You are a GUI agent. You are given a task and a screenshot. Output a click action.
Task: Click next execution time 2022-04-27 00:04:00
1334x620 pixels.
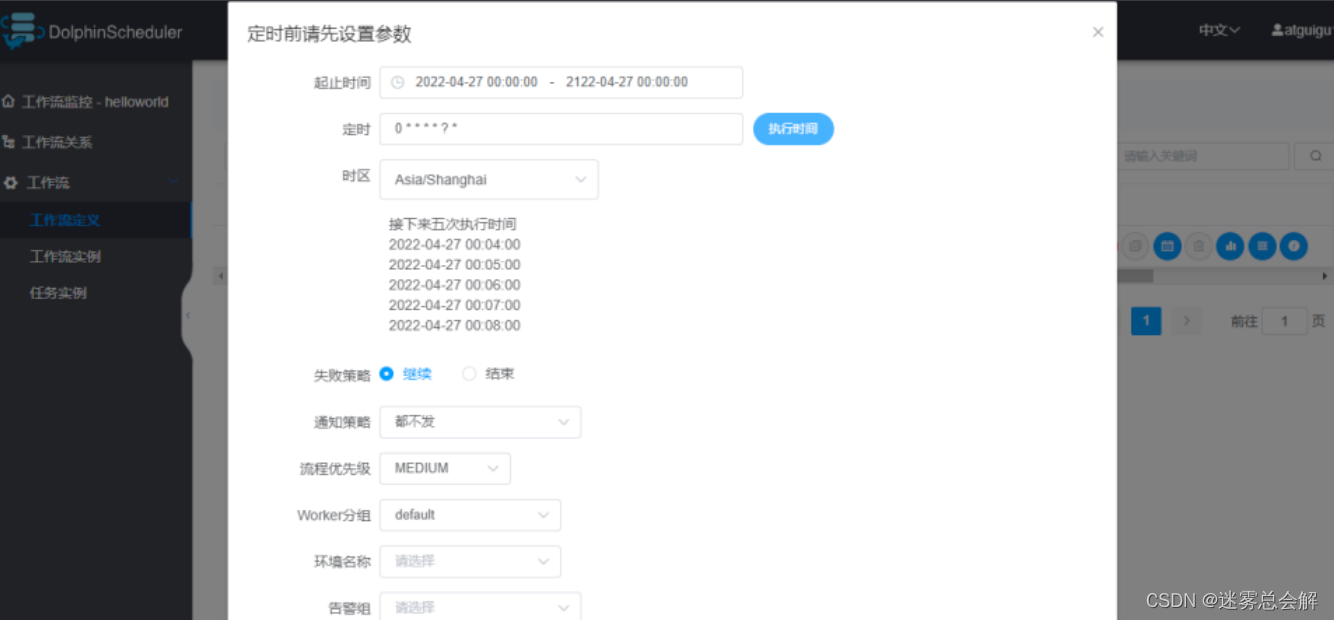pyautogui.click(x=454, y=245)
